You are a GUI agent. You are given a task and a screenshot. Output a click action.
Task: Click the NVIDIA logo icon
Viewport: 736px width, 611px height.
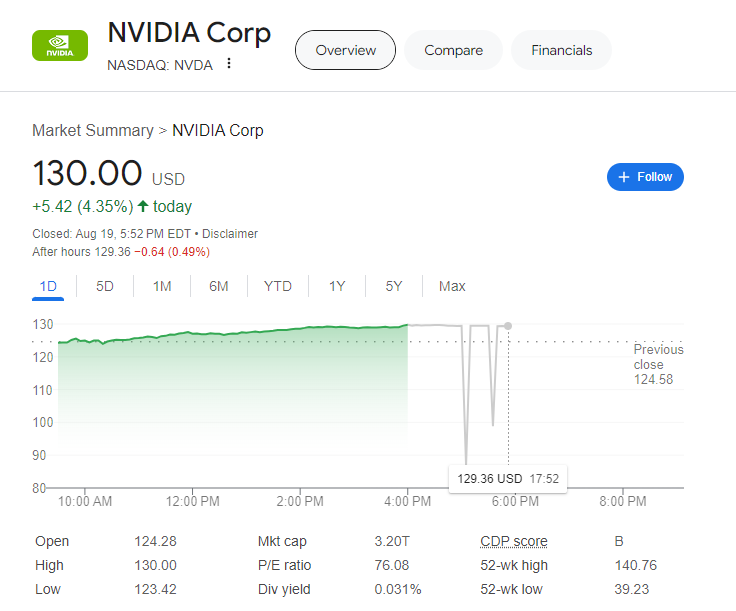[x=59, y=46]
